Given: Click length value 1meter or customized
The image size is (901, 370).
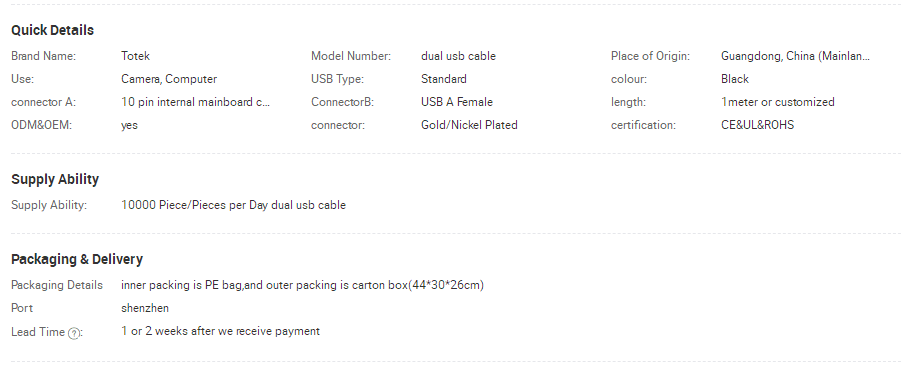Looking at the screenshot, I should [x=778, y=102].
